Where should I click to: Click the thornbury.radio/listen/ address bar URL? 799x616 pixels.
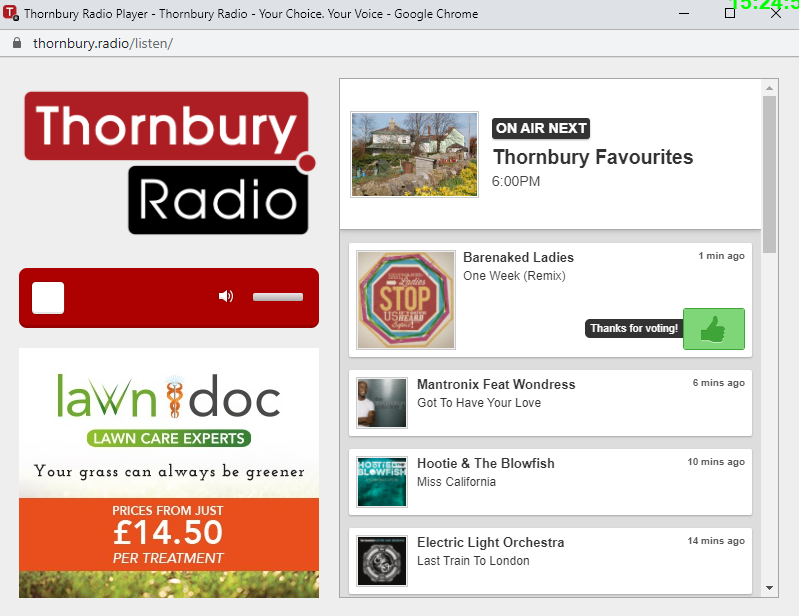(x=103, y=43)
